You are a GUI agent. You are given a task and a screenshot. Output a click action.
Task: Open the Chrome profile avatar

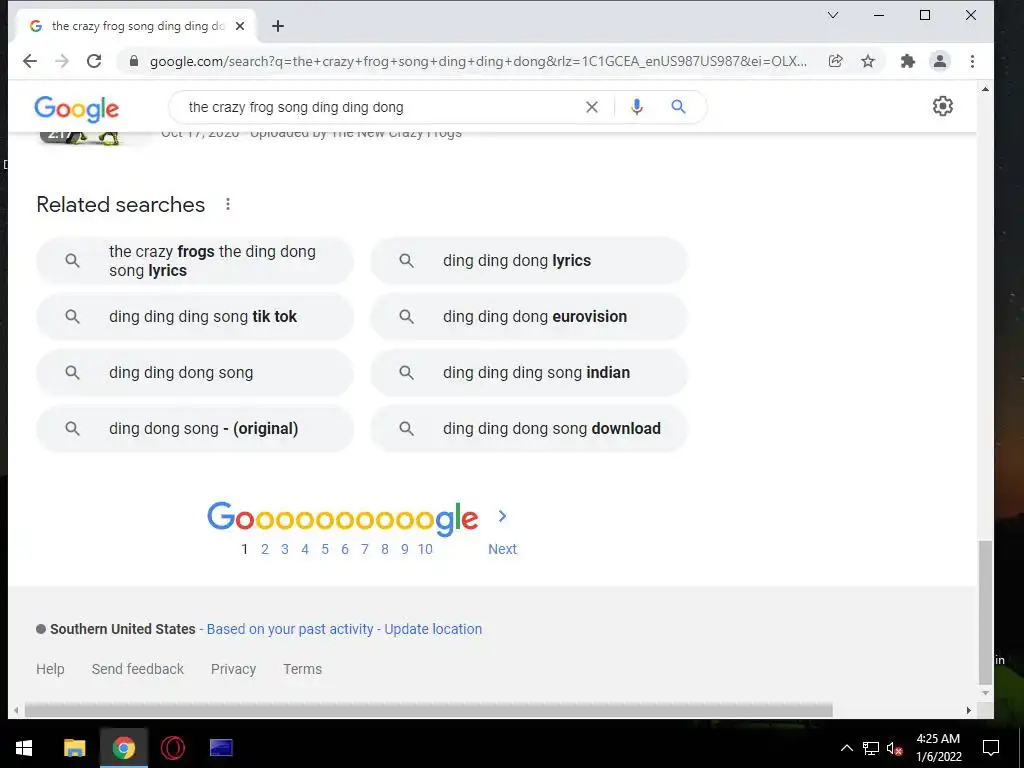coord(940,61)
